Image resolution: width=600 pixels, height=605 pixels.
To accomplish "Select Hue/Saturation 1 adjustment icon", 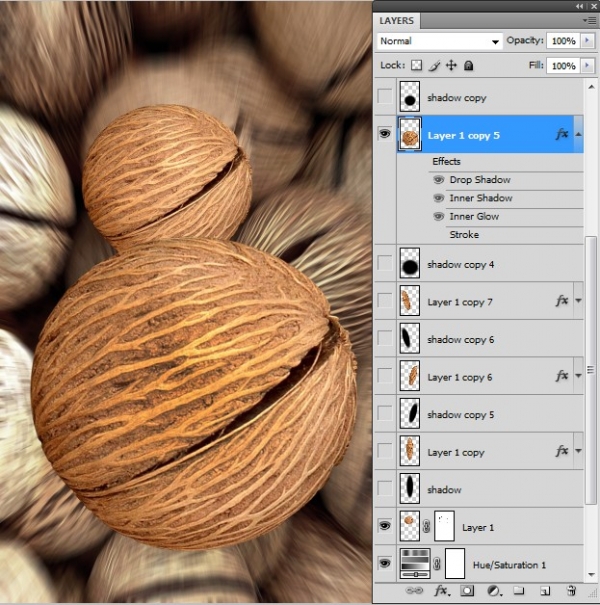I will 415,564.
